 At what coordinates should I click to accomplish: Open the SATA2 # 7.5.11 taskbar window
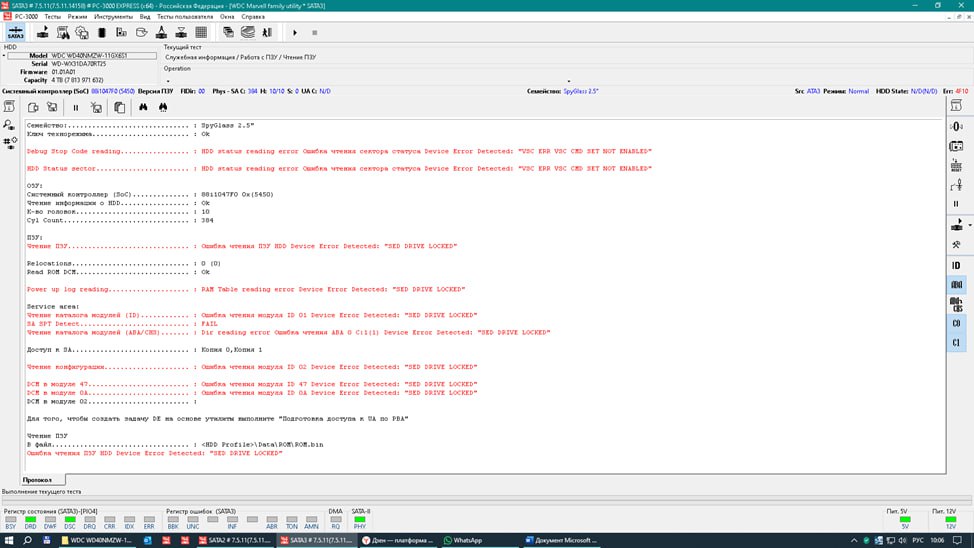[x=235, y=541]
